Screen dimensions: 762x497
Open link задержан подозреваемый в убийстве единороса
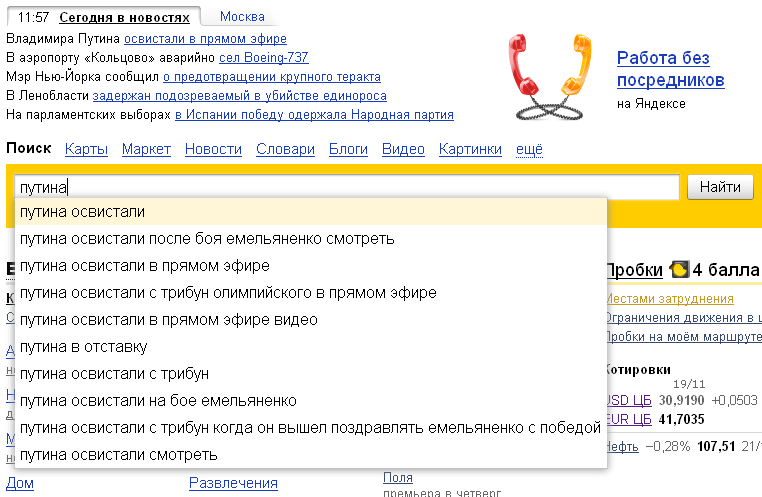[240, 96]
